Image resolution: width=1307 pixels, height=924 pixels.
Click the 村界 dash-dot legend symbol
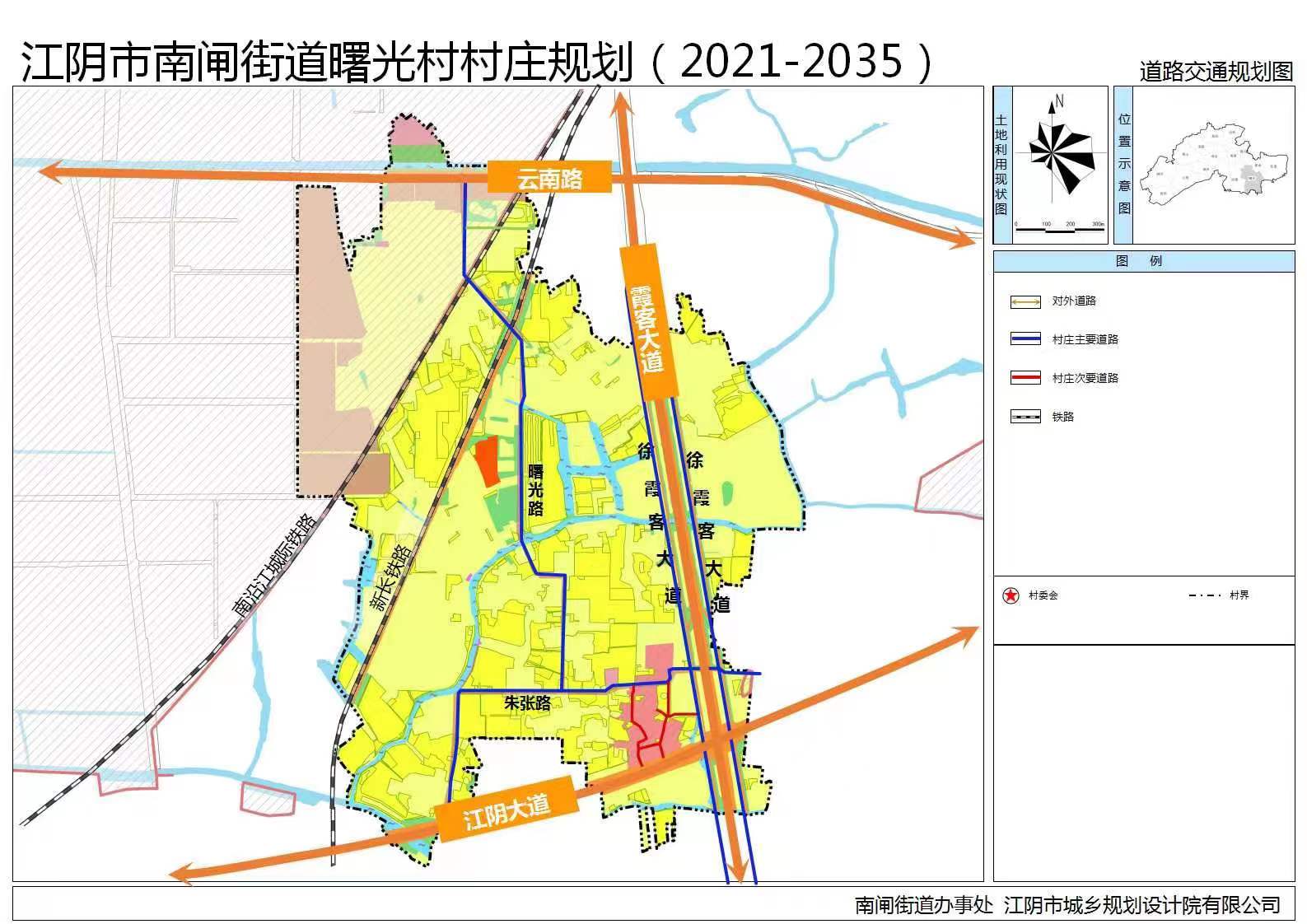click(x=1205, y=595)
